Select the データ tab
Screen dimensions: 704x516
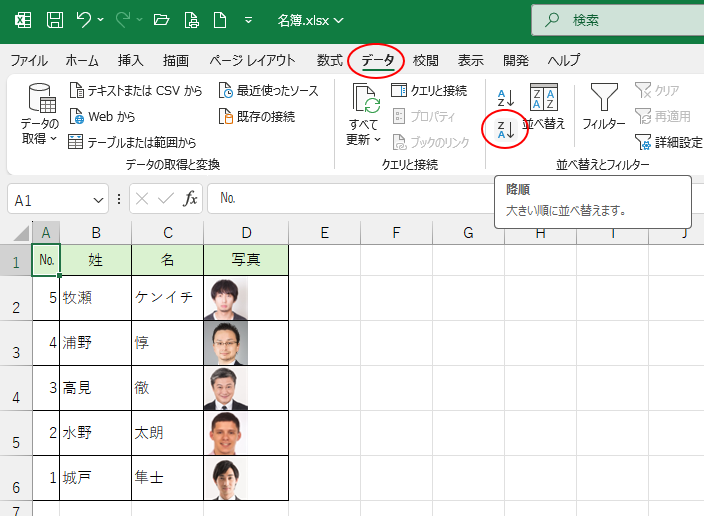(378, 60)
